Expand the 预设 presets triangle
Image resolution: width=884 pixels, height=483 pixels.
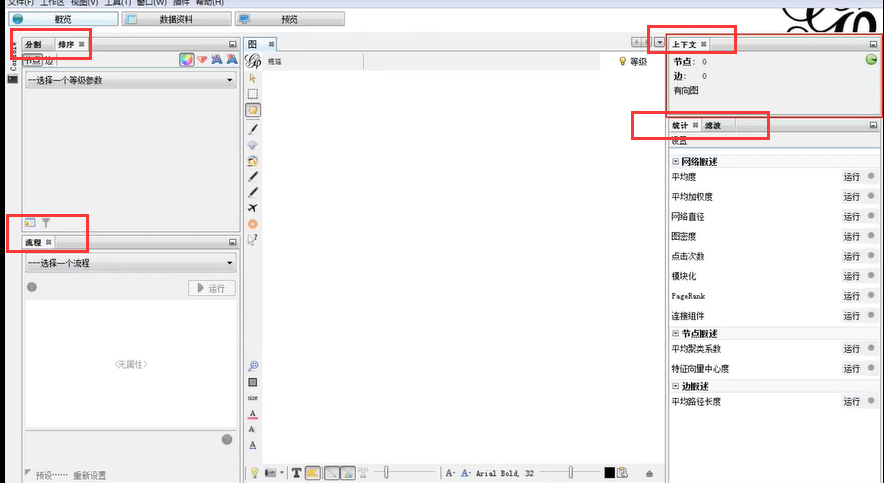click(28, 472)
